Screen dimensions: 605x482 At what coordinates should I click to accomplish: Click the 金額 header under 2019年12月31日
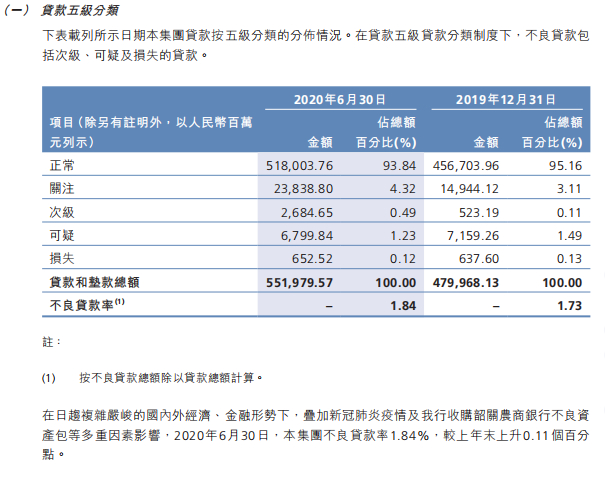click(486, 142)
